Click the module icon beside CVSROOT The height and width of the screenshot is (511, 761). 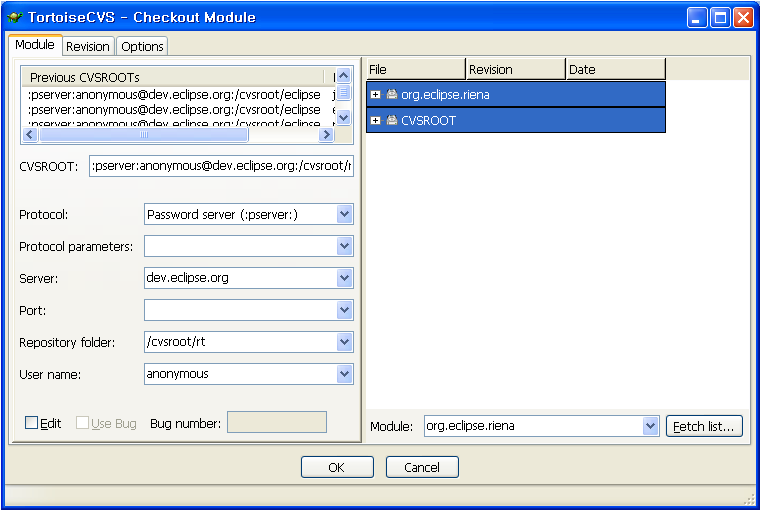coord(392,120)
